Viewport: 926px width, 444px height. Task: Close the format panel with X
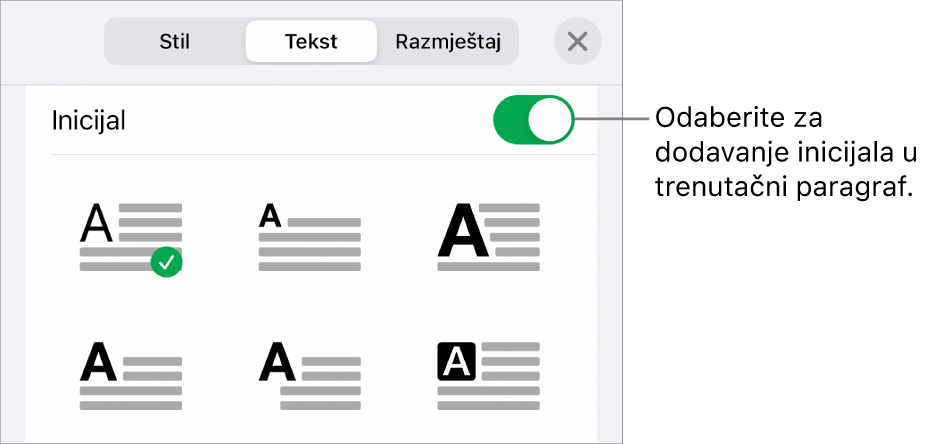coord(577,42)
